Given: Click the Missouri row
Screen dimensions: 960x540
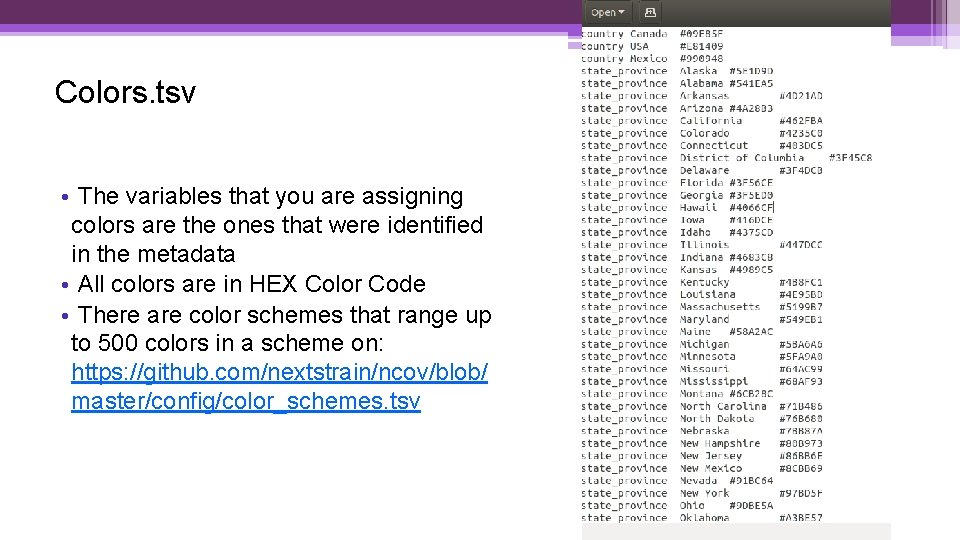Looking at the screenshot, I should (x=702, y=369).
